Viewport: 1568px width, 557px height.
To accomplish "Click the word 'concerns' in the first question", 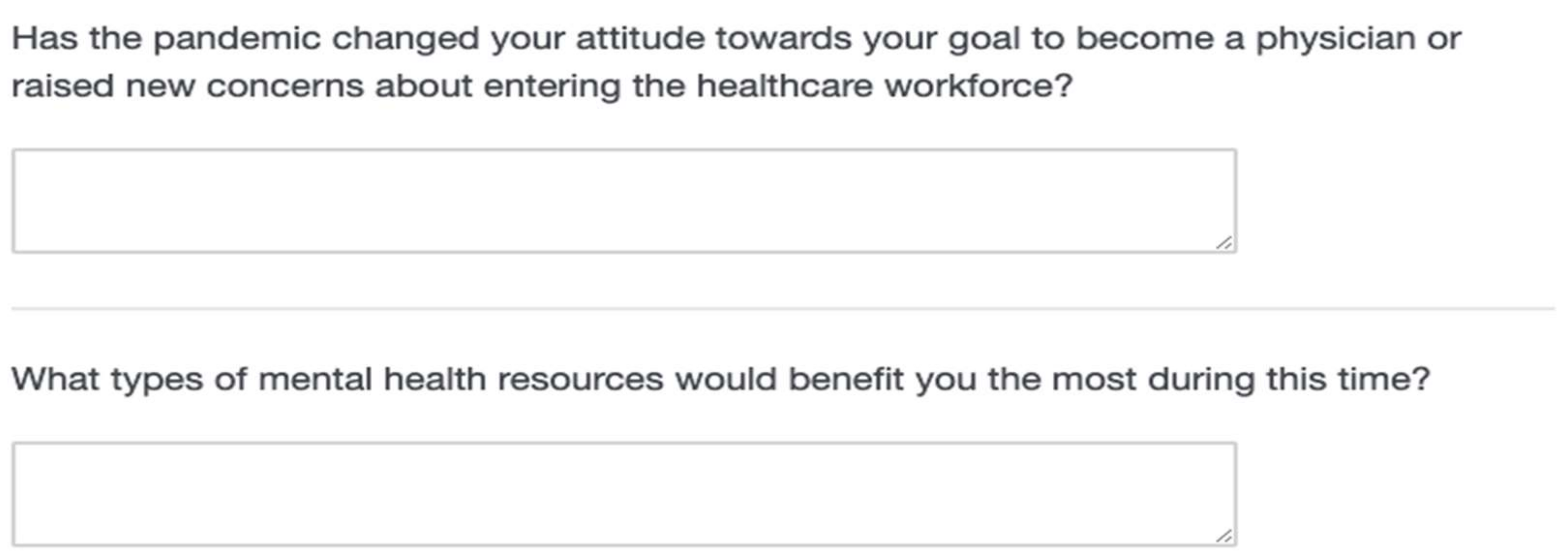I will pyautogui.click(x=285, y=86).
